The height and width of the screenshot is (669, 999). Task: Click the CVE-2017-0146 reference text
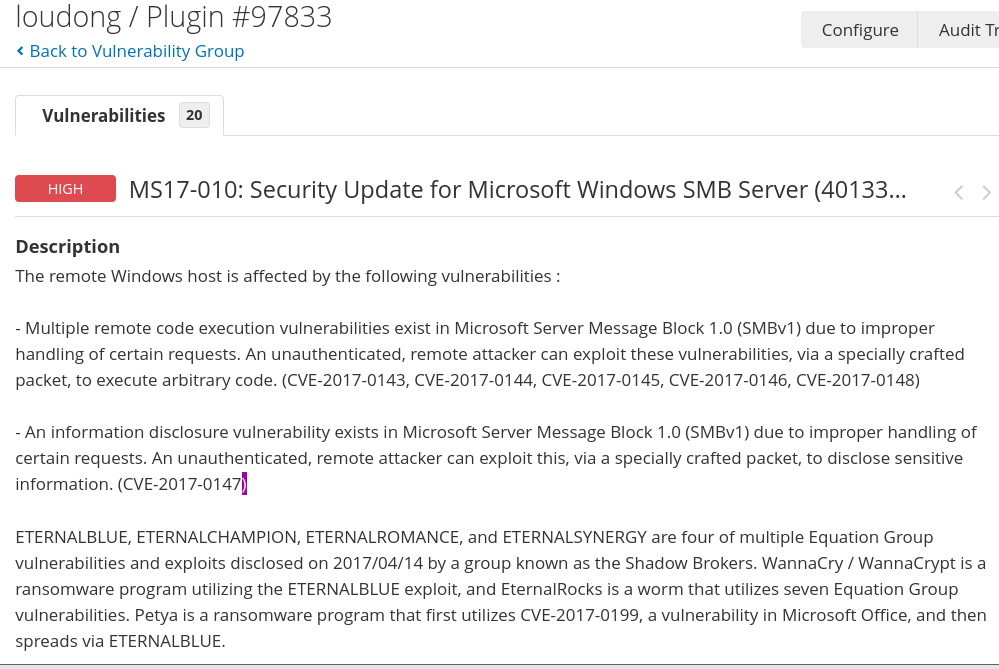pyautogui.click(x=727, y=380)
